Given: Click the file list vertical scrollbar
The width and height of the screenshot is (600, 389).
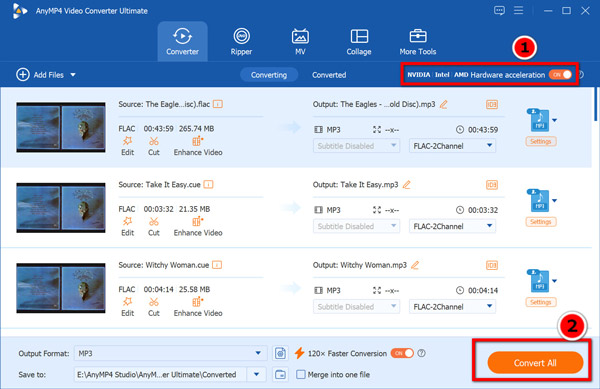Looking at the screenshot, I should point(595,104).
